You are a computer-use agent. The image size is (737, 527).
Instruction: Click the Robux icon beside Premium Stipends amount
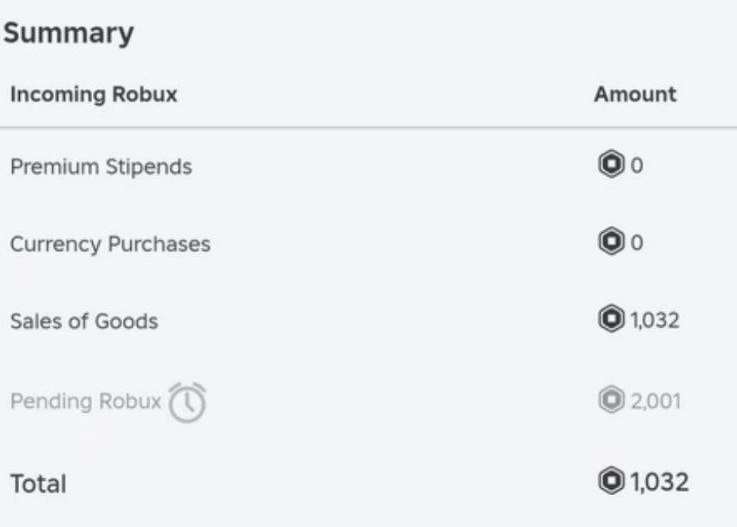click(611, 164)
